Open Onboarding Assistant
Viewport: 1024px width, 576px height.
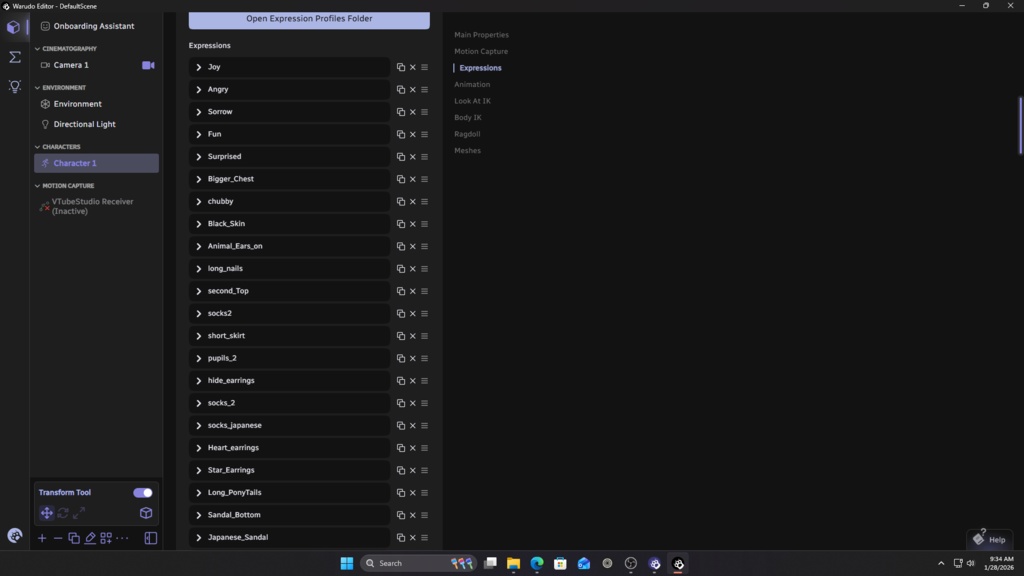click(96, 26)
